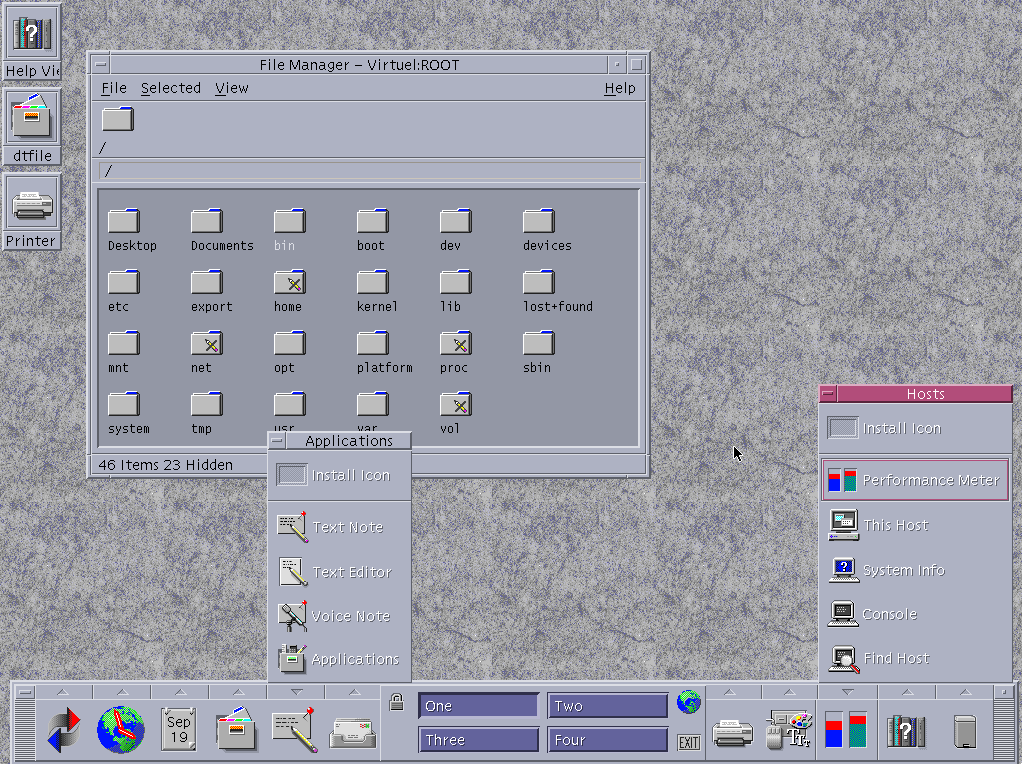The height and width of the screenshot is (764, 1022).
Task: Launch Style Manager from the front panel
Action: point(788,731)
